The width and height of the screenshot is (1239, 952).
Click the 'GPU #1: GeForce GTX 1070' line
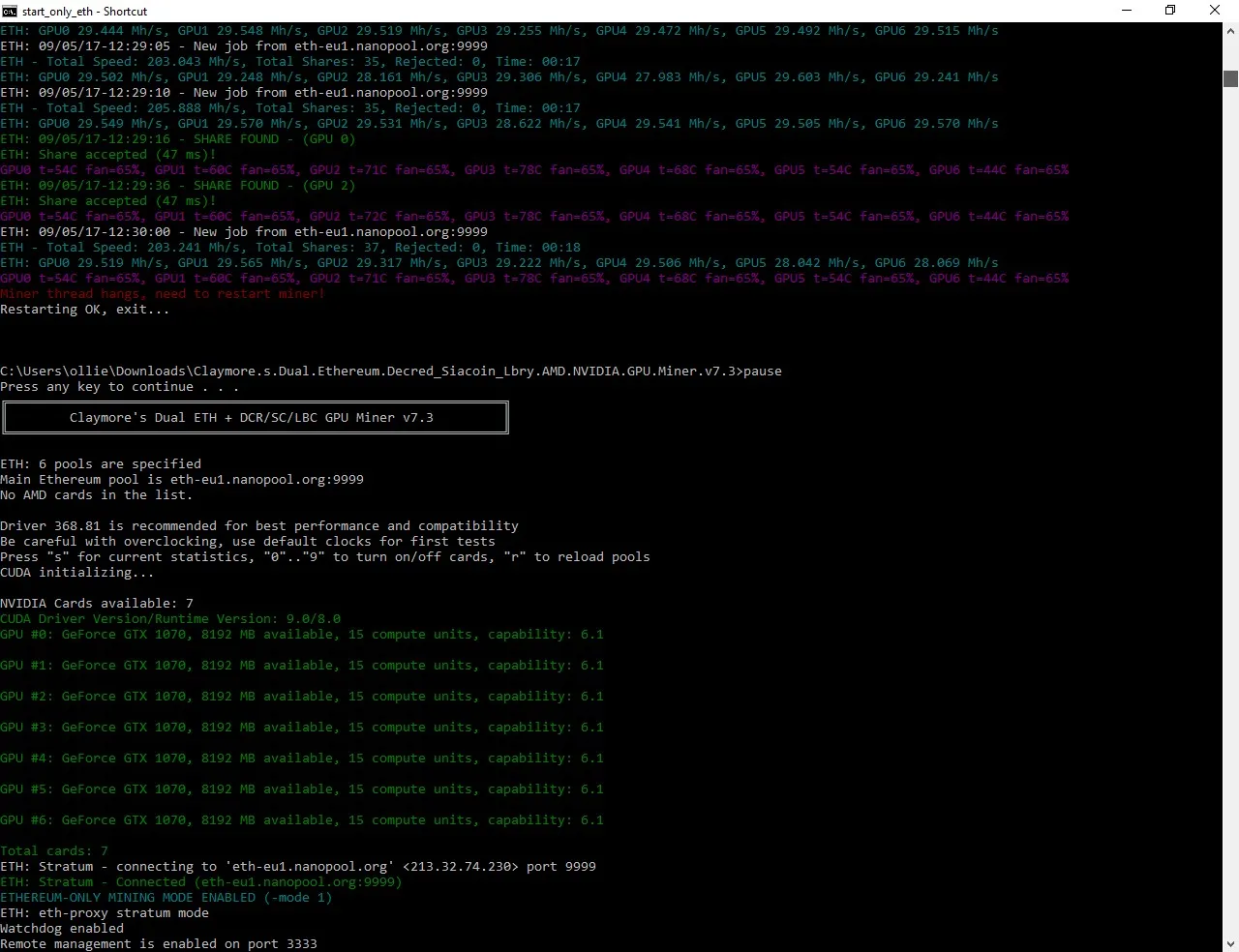tap(302, 666)
